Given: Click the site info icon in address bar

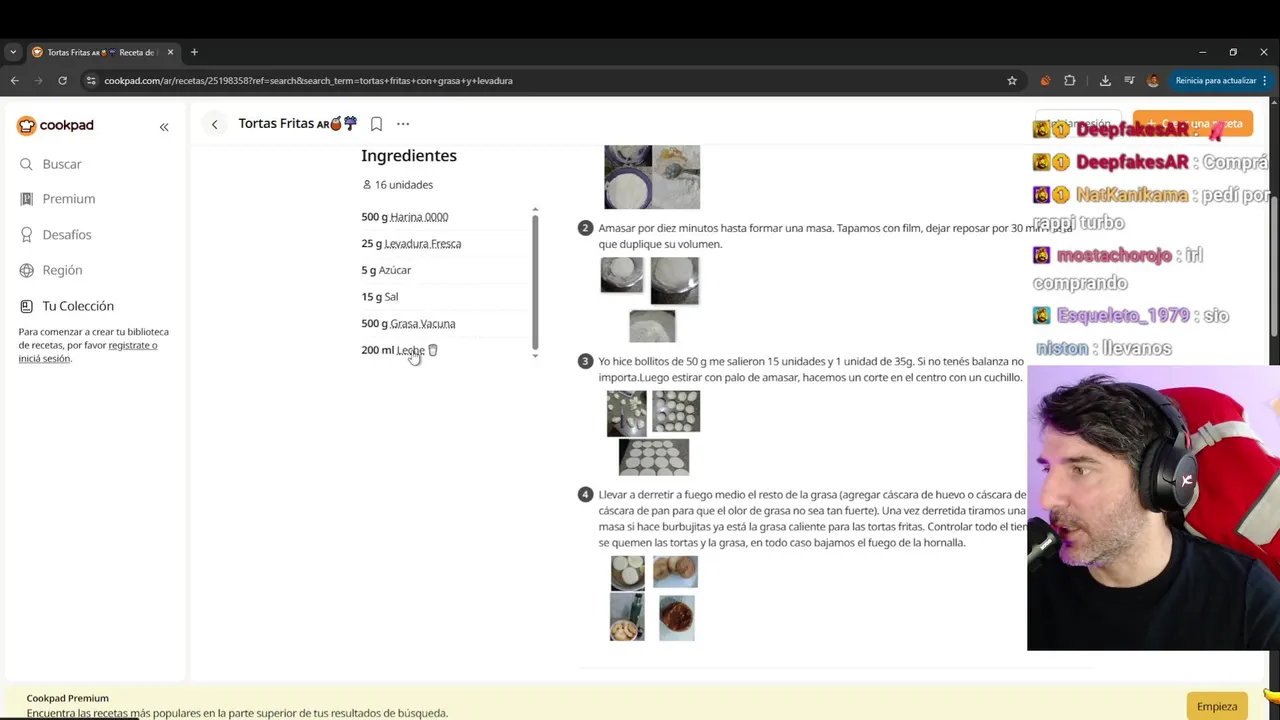Looking at the screenshot, I should click(91, 81).
